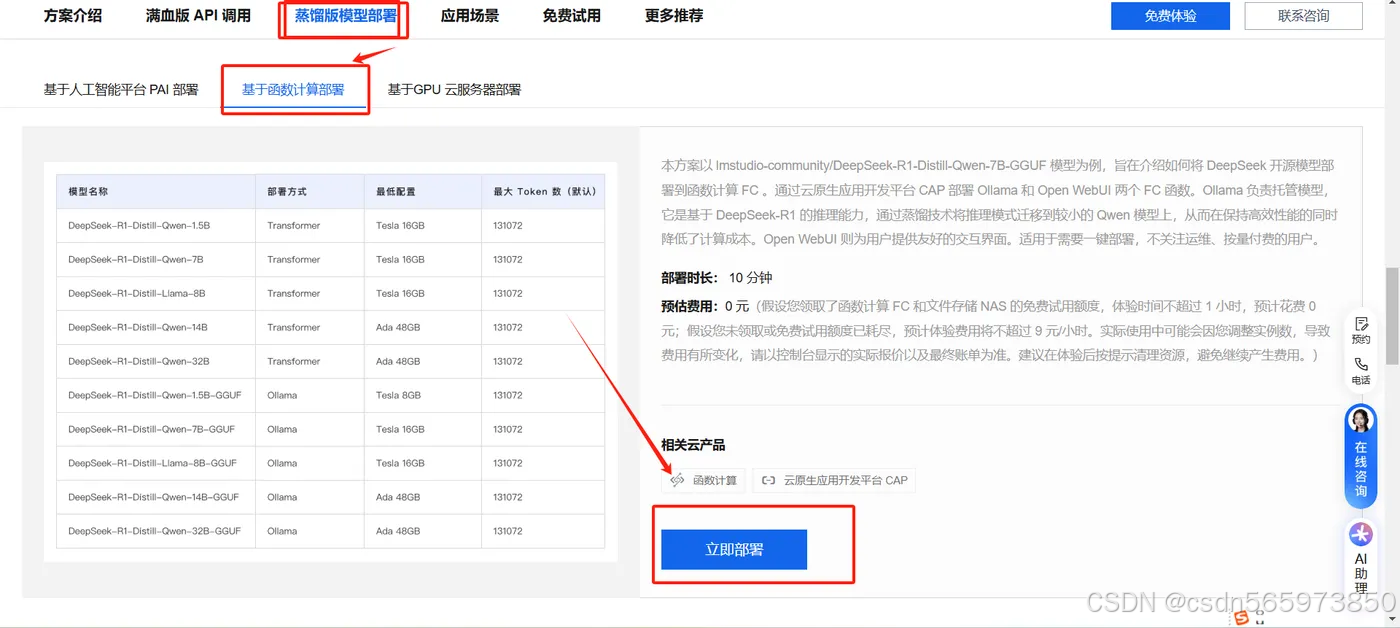The image size is (1400, 628).
Task: Open 满血版 API 调用 menu item
Action: [196, 17]
